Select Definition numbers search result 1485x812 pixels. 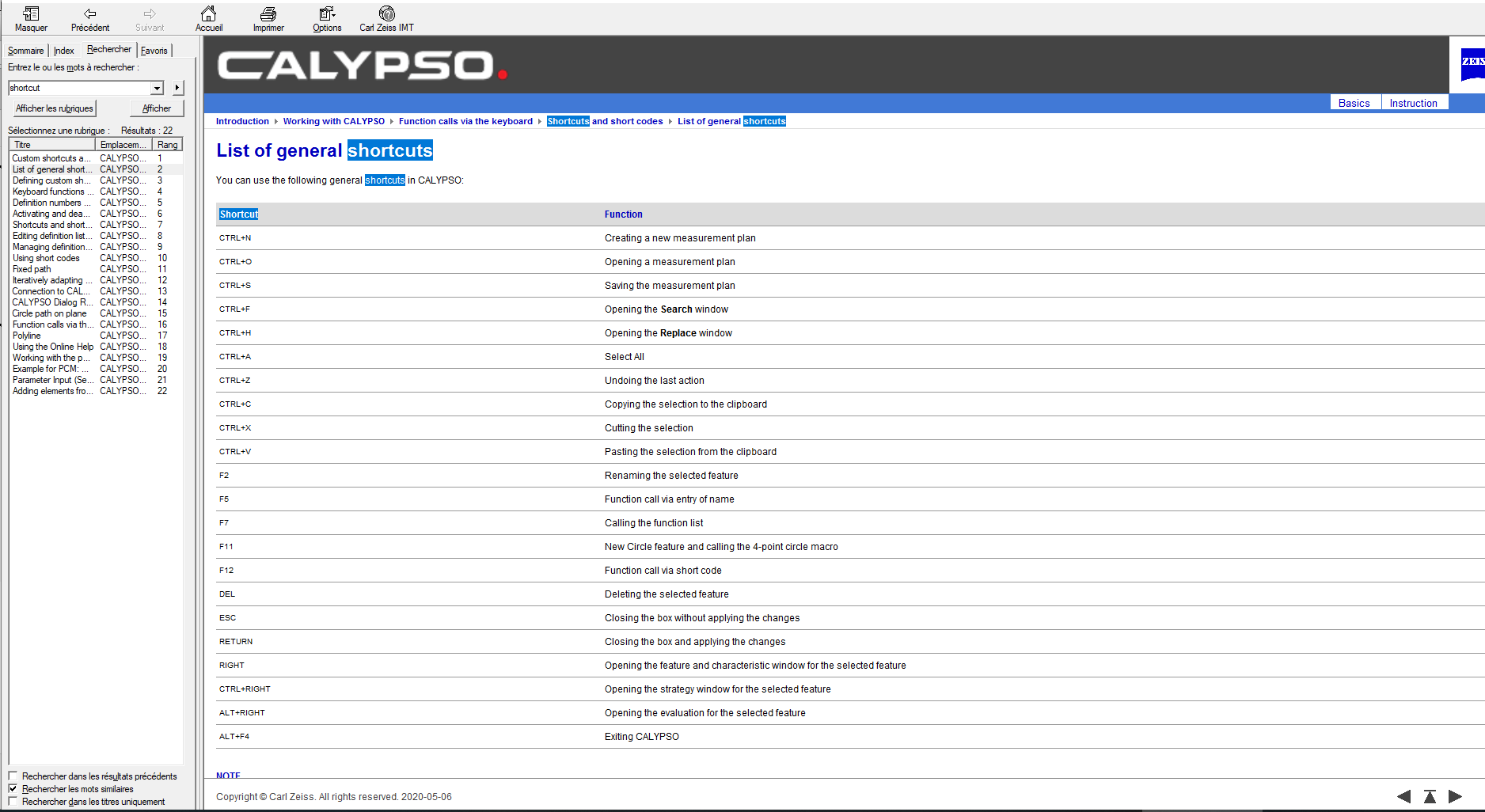pos(96,203)
